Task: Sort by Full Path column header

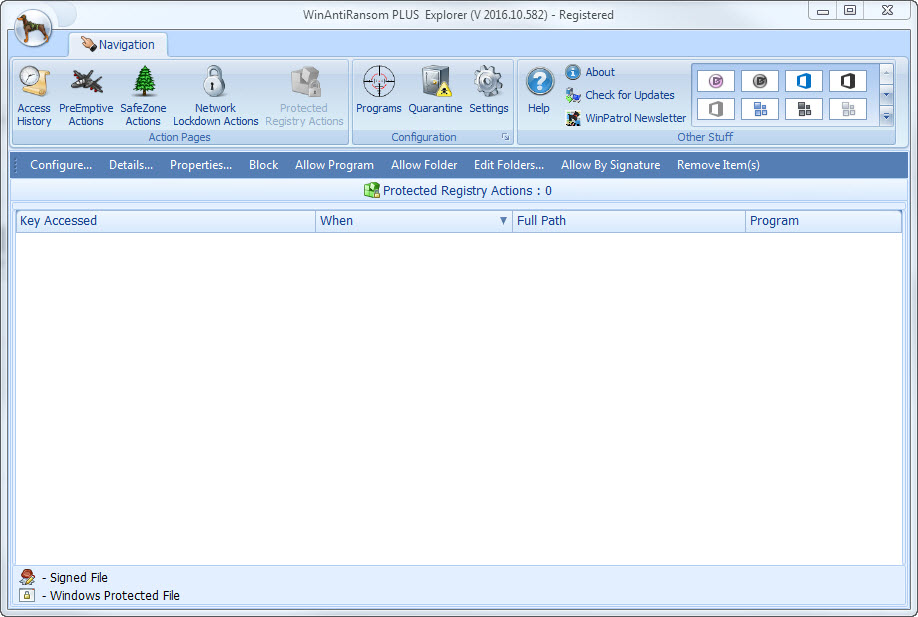Action: pyautogui.click(x=629, y=221)
